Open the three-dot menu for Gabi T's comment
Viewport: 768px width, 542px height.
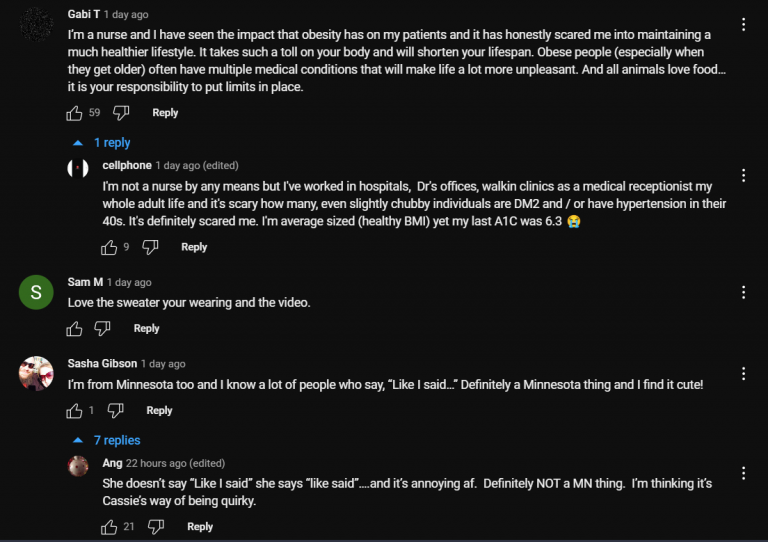point(744,24)
